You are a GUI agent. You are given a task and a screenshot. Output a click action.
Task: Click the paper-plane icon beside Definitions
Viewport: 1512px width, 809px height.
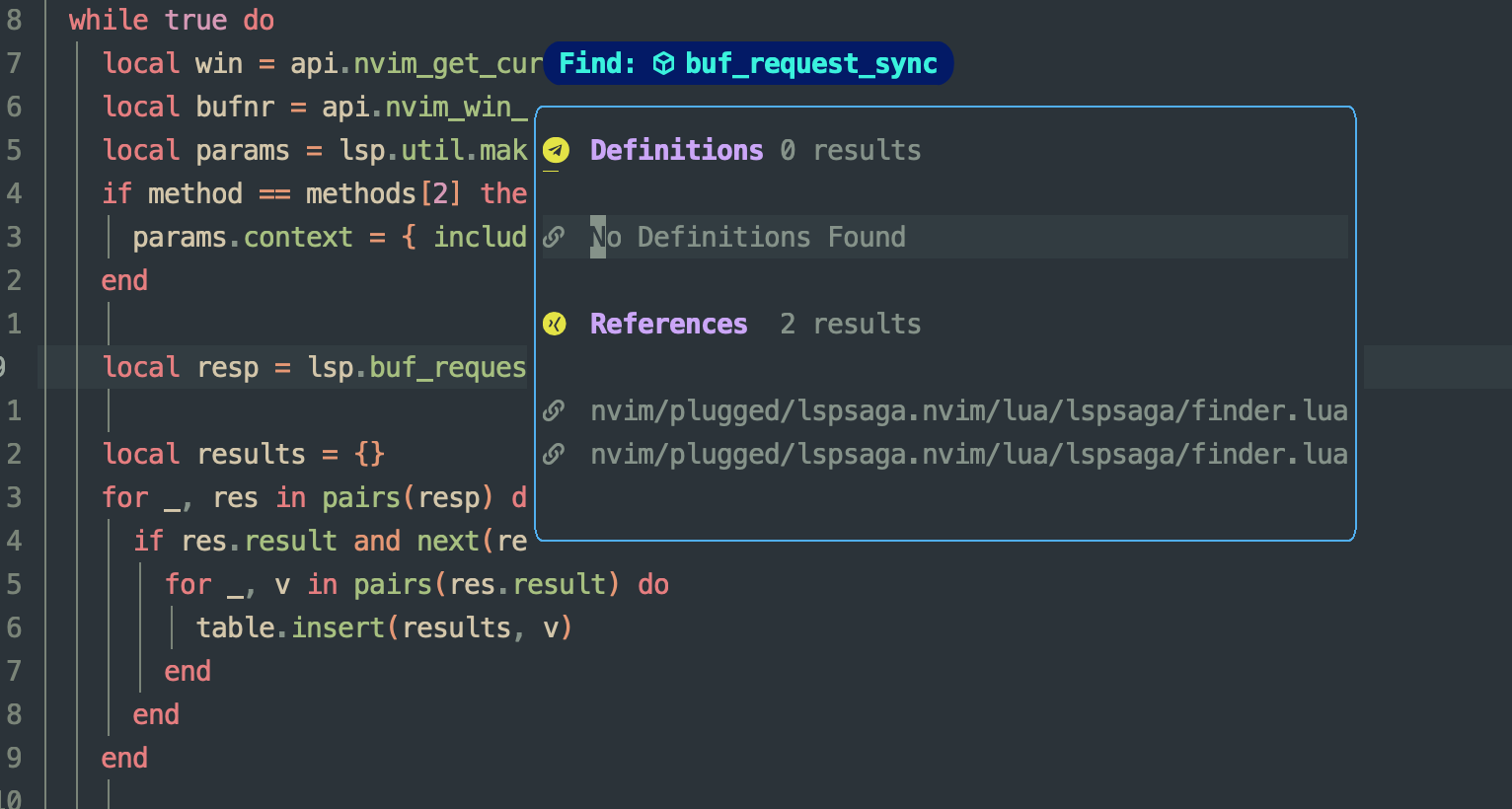click(555, 150)
